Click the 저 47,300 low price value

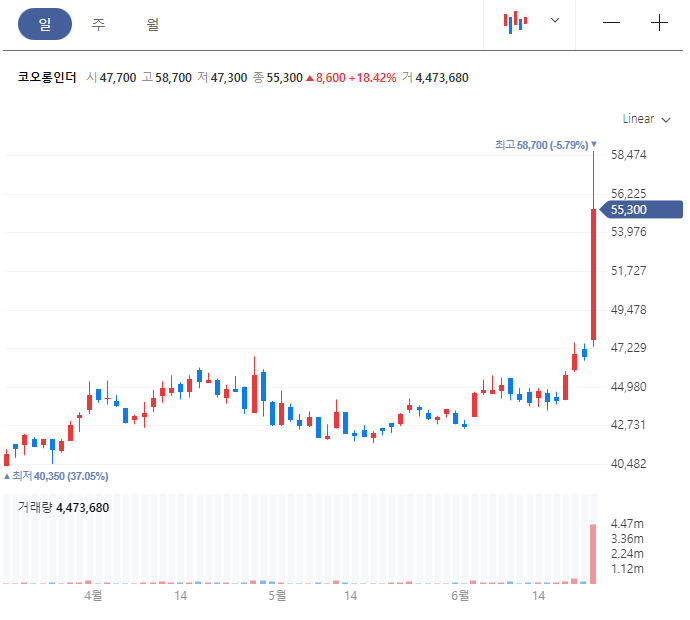click(222, 78)
